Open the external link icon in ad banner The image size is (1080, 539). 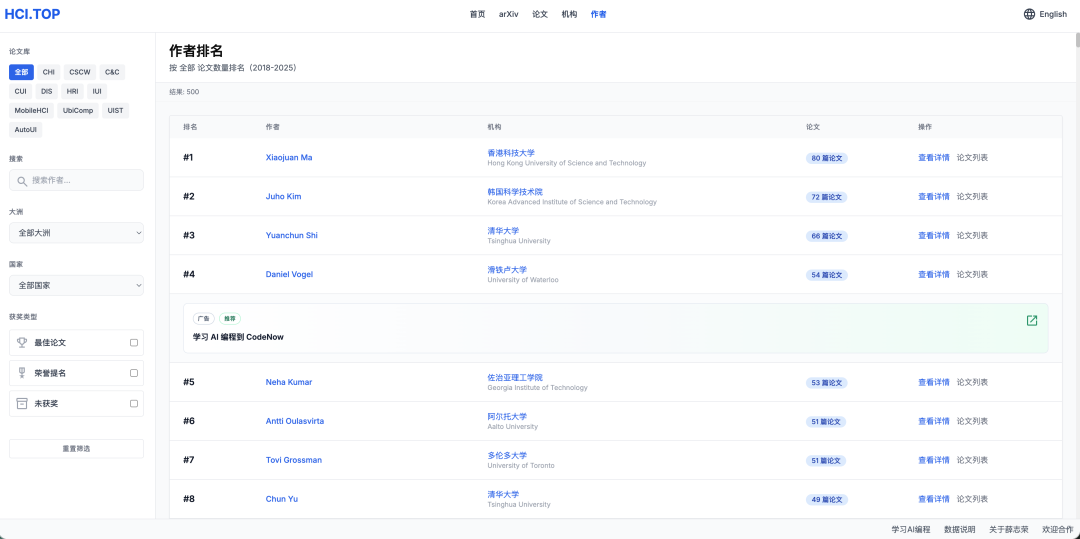pos(1032,320)
